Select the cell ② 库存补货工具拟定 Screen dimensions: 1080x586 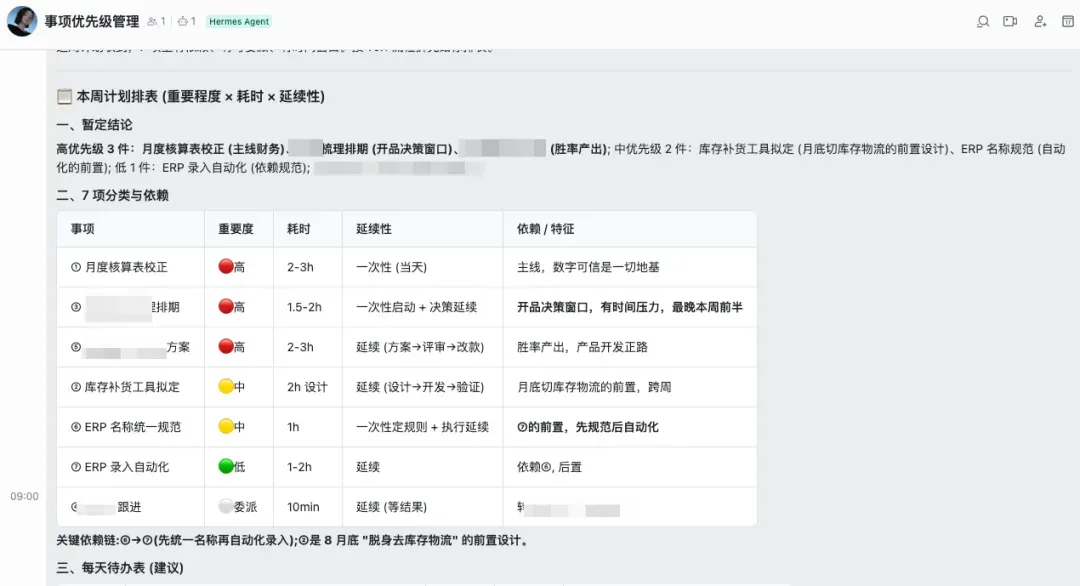pyautogui.click(x=125, y=387)
